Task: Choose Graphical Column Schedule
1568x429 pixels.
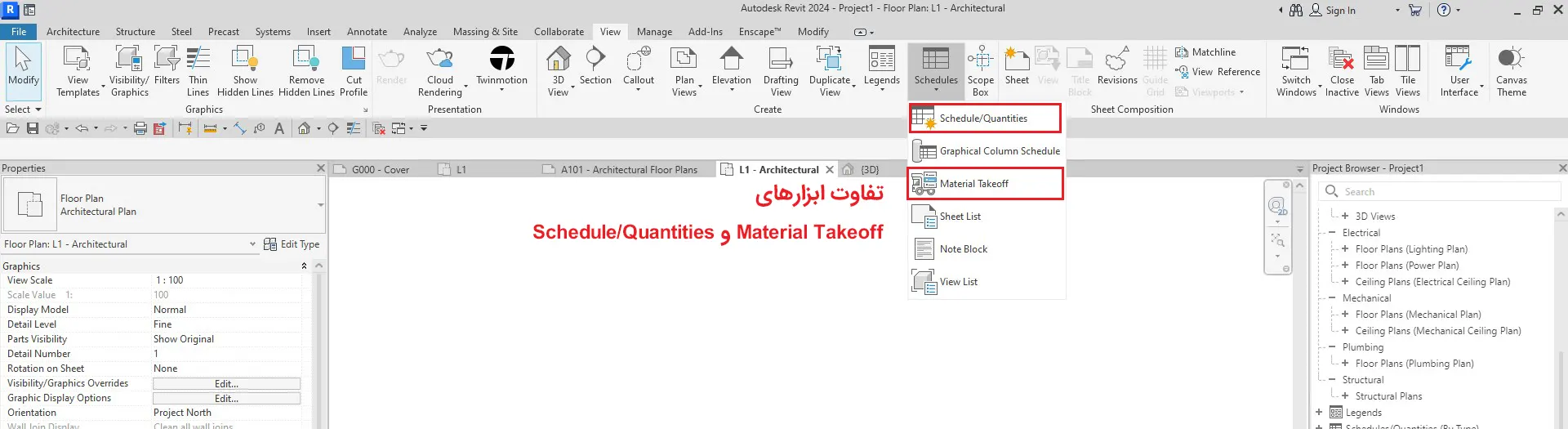Action: [x=987, y=151]
